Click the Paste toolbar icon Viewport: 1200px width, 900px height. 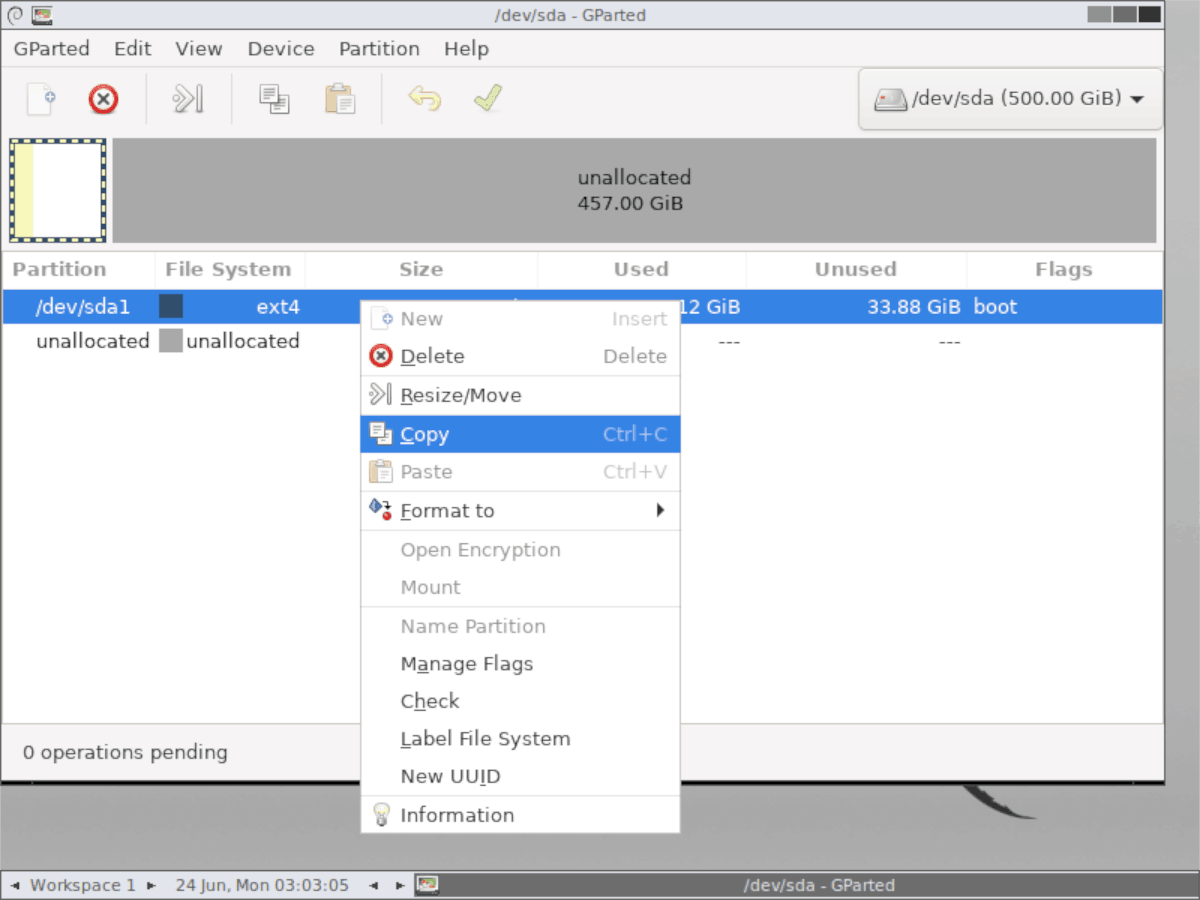(339, 98)
